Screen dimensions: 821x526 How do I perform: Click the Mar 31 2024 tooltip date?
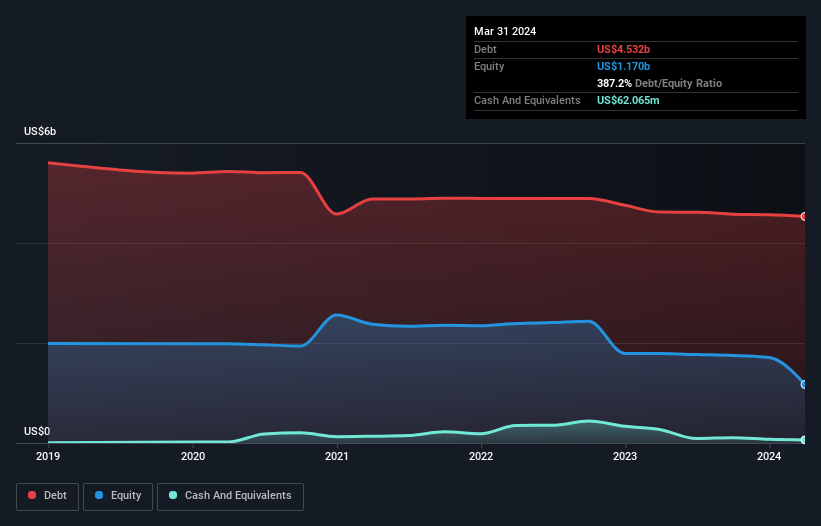[505, 31]
